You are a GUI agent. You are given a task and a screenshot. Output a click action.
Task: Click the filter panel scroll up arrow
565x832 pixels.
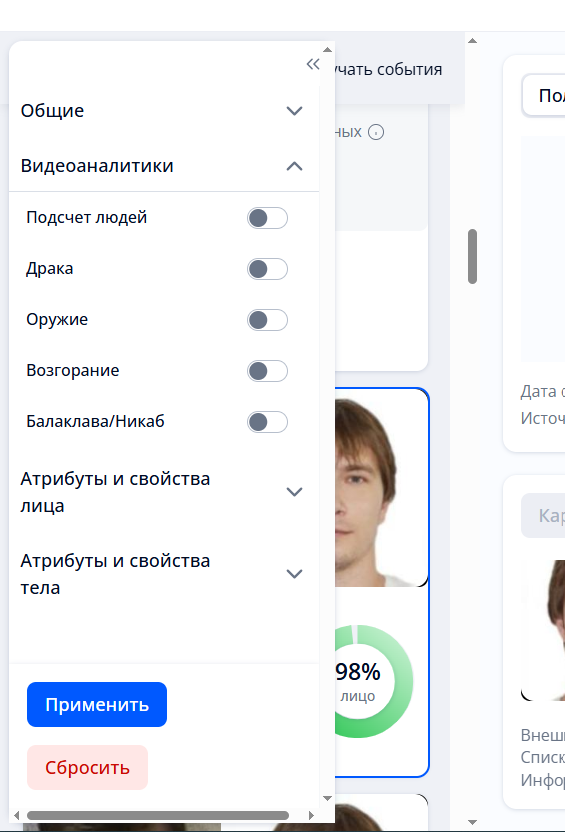[327, 49]
